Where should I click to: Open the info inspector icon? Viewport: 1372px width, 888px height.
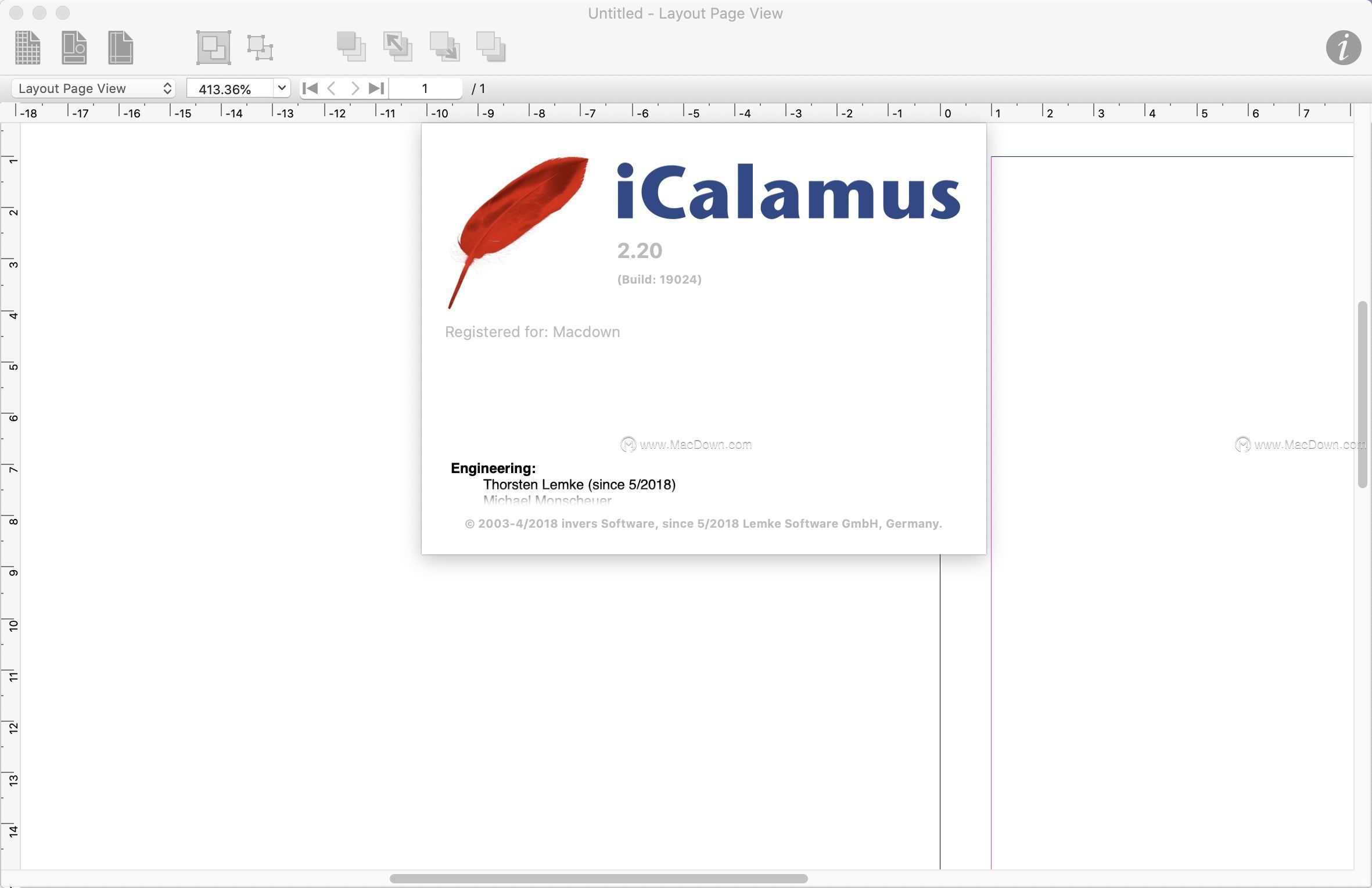coord(1343,47)
